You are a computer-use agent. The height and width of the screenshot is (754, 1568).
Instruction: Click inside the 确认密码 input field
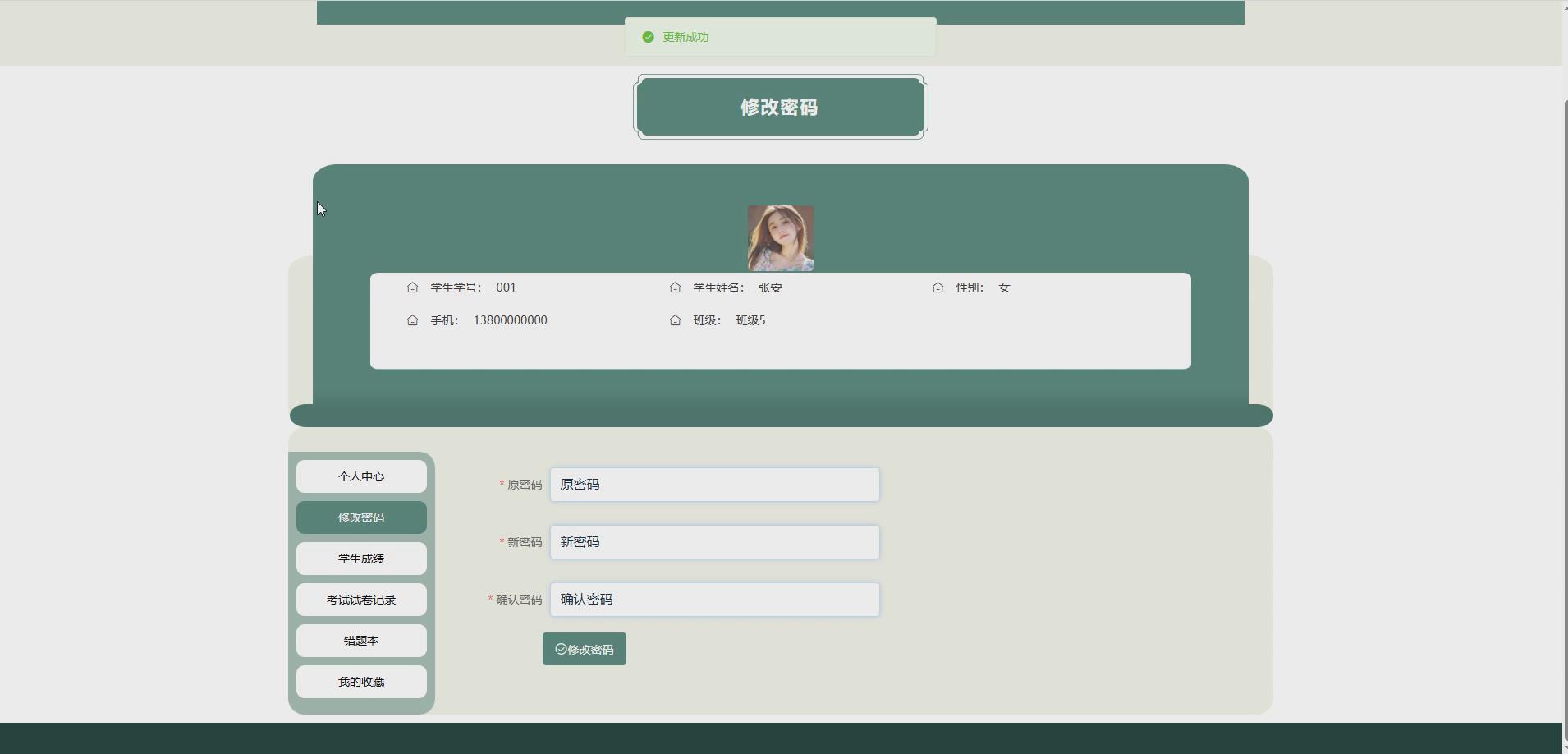coord(714,599)
